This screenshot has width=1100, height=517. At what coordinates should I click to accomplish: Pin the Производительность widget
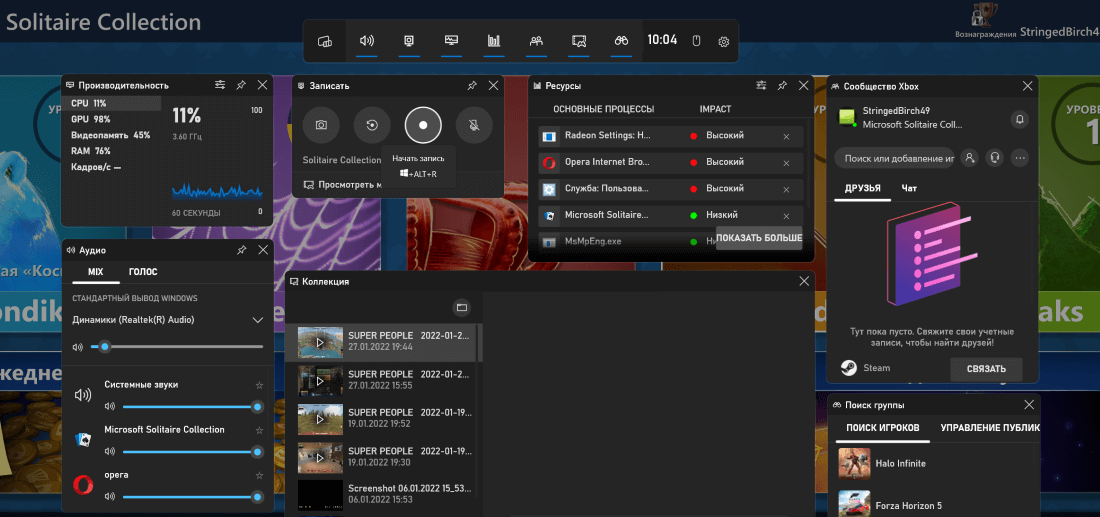241,86
